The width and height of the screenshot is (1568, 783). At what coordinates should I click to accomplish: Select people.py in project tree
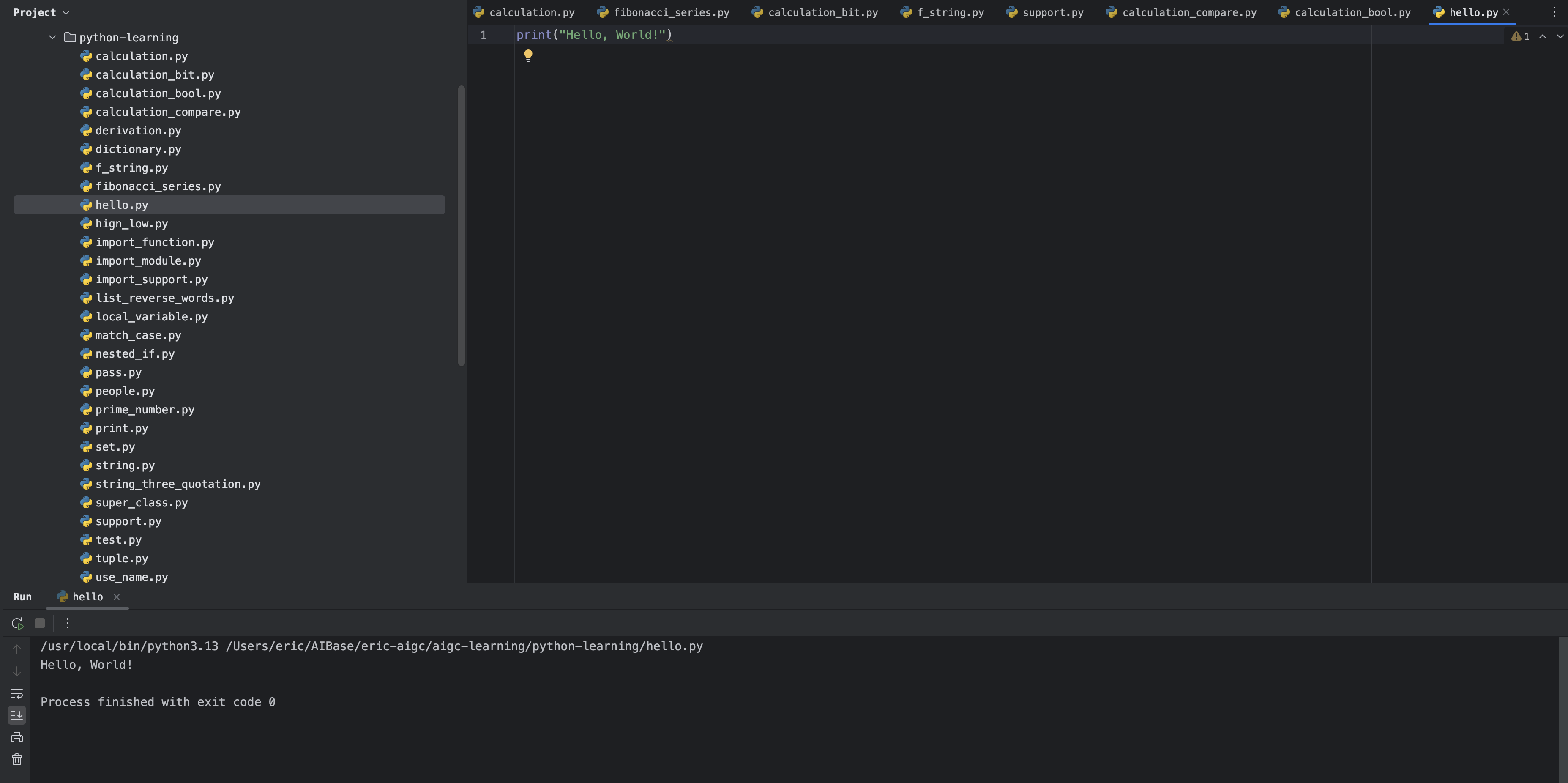117,391
